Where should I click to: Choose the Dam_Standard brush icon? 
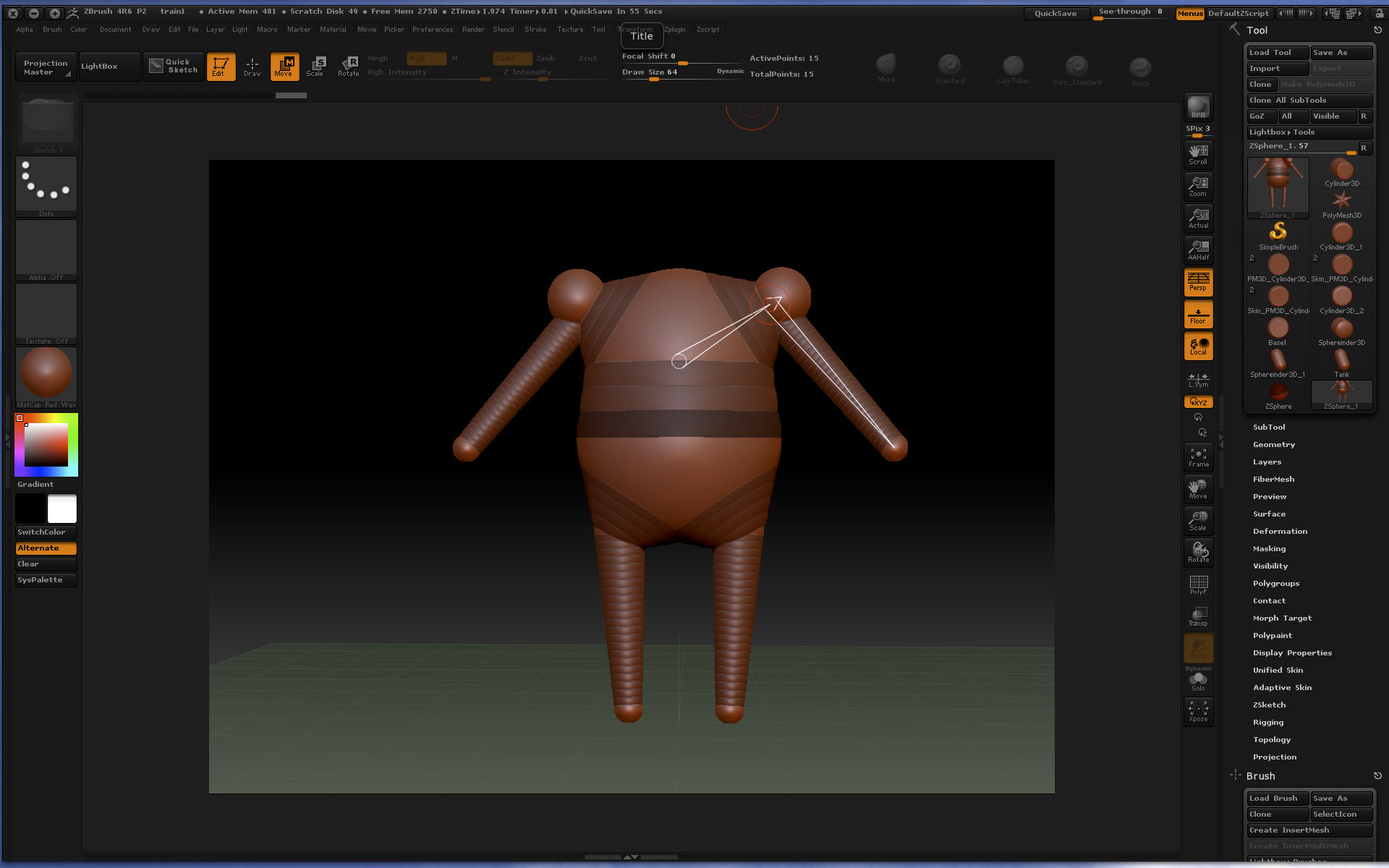tap(1076, 68)
